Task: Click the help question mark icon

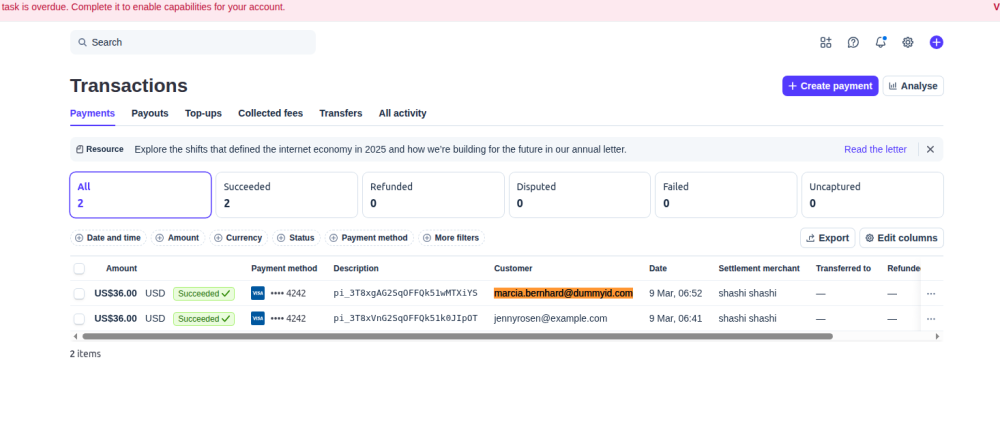Action: 853,42
